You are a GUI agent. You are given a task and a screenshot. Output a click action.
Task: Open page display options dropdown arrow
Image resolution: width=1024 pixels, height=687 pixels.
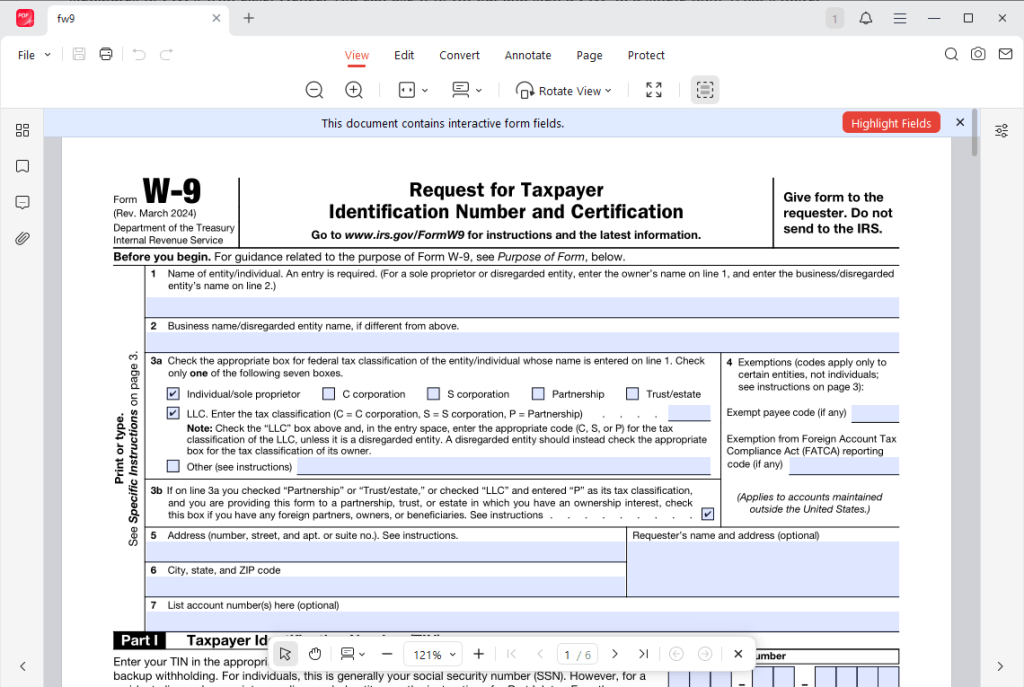[479, 91]
